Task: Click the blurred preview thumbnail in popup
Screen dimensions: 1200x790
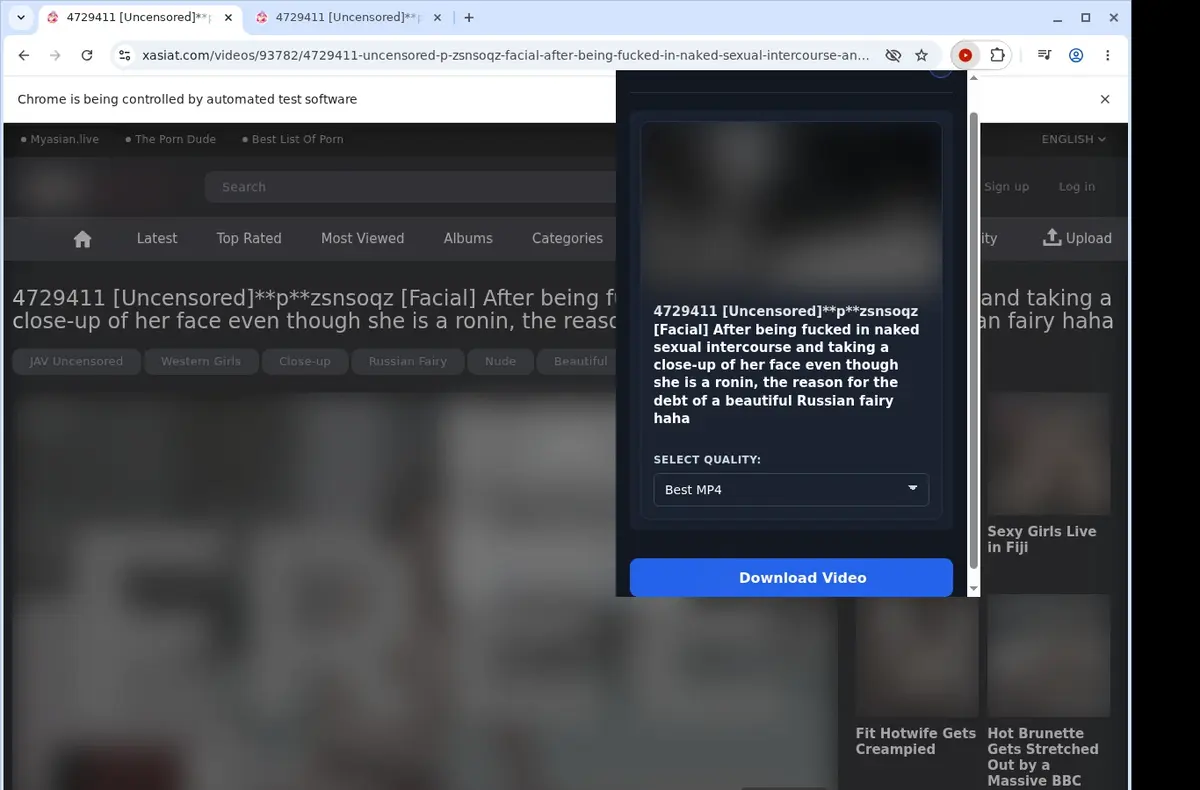Action: [x=791, y=208]
